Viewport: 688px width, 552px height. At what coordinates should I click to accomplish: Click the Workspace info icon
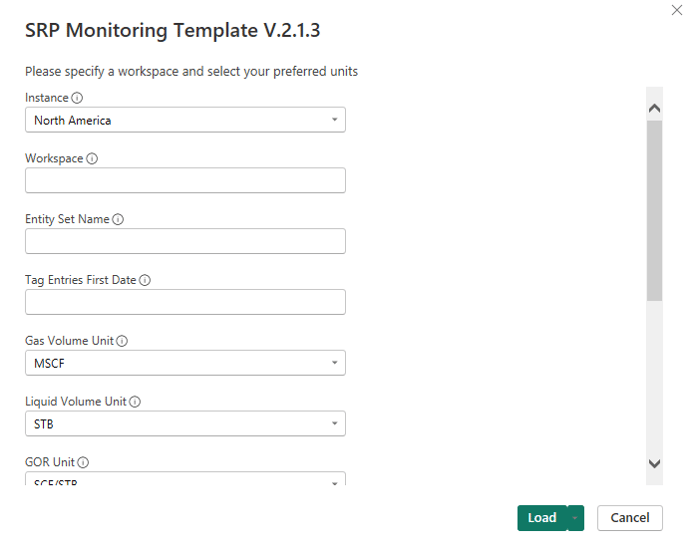pyautogui.click(x=92, y=158)
